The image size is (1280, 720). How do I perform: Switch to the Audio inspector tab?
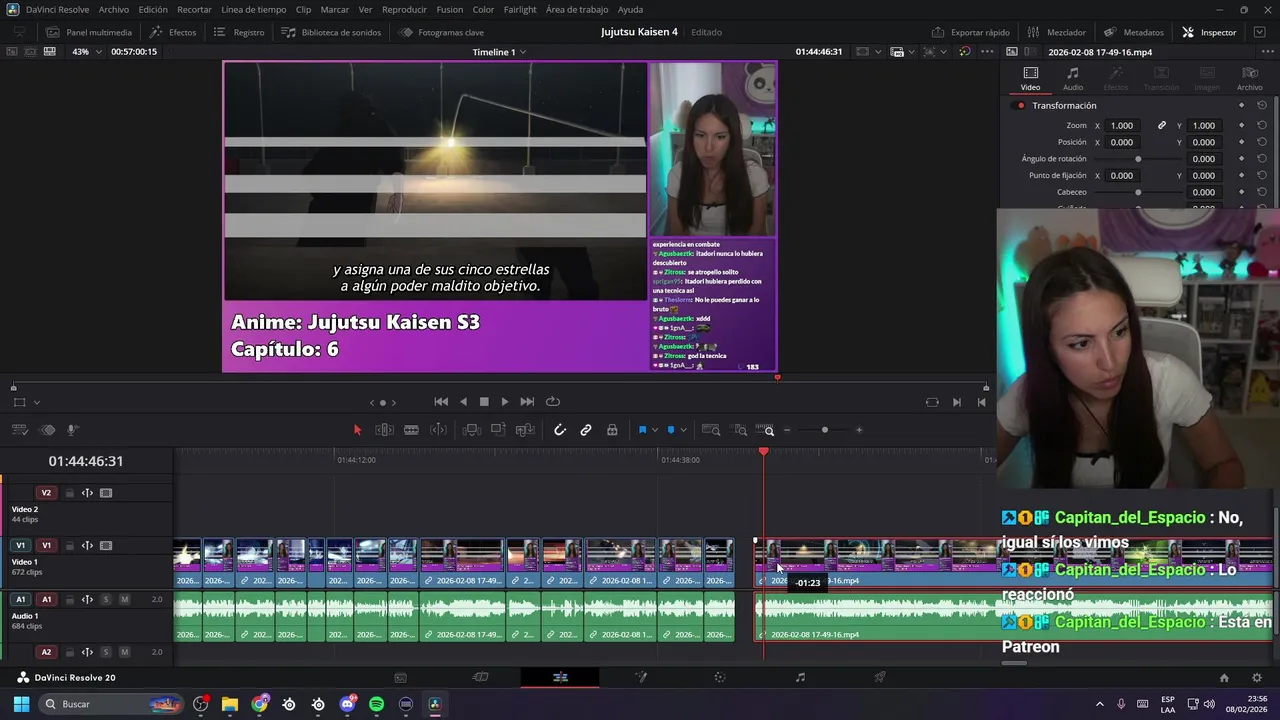[1073, 78]
